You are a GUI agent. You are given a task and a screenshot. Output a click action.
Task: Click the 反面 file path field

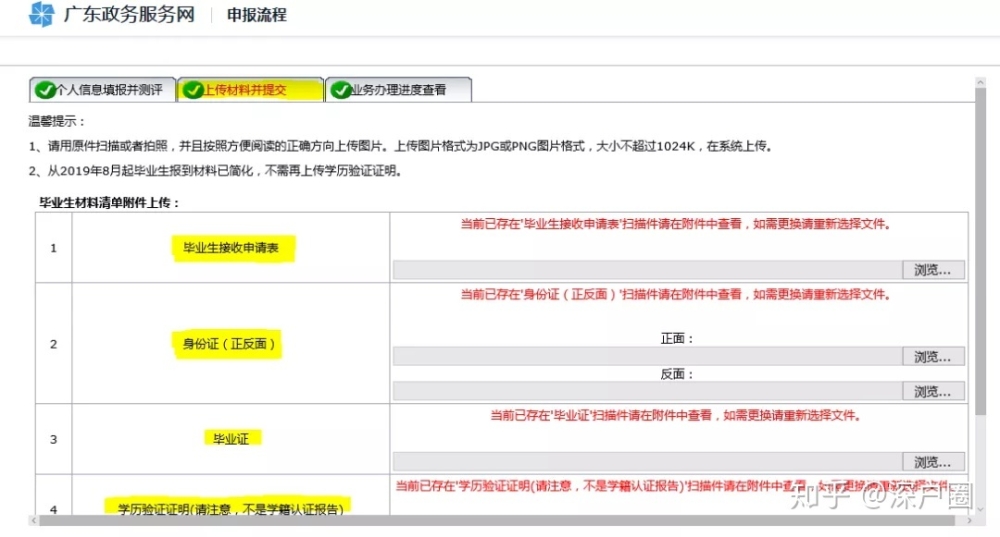647,392
